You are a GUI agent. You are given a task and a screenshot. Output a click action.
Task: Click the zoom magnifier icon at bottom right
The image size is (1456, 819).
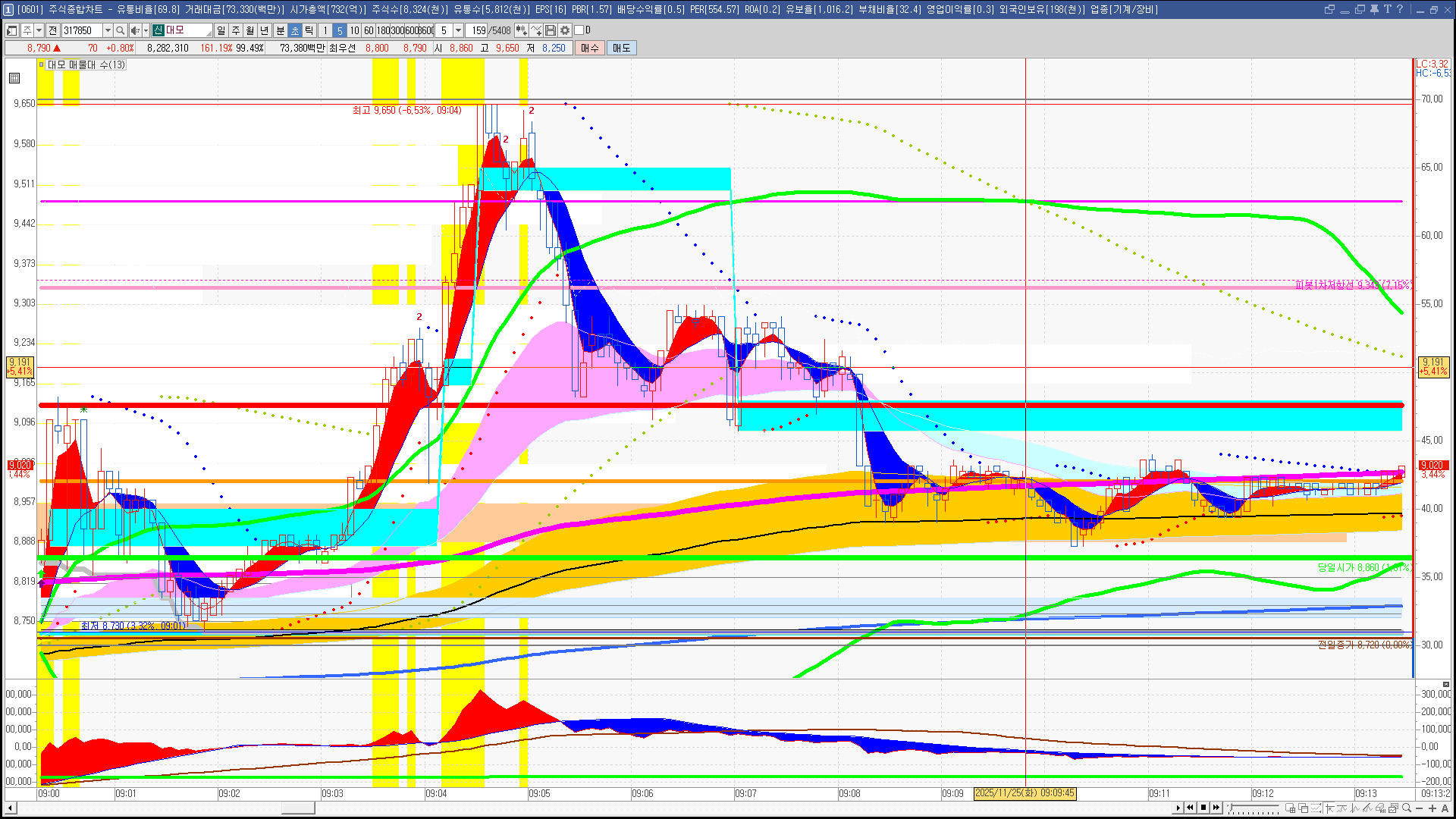[1407, 808]
